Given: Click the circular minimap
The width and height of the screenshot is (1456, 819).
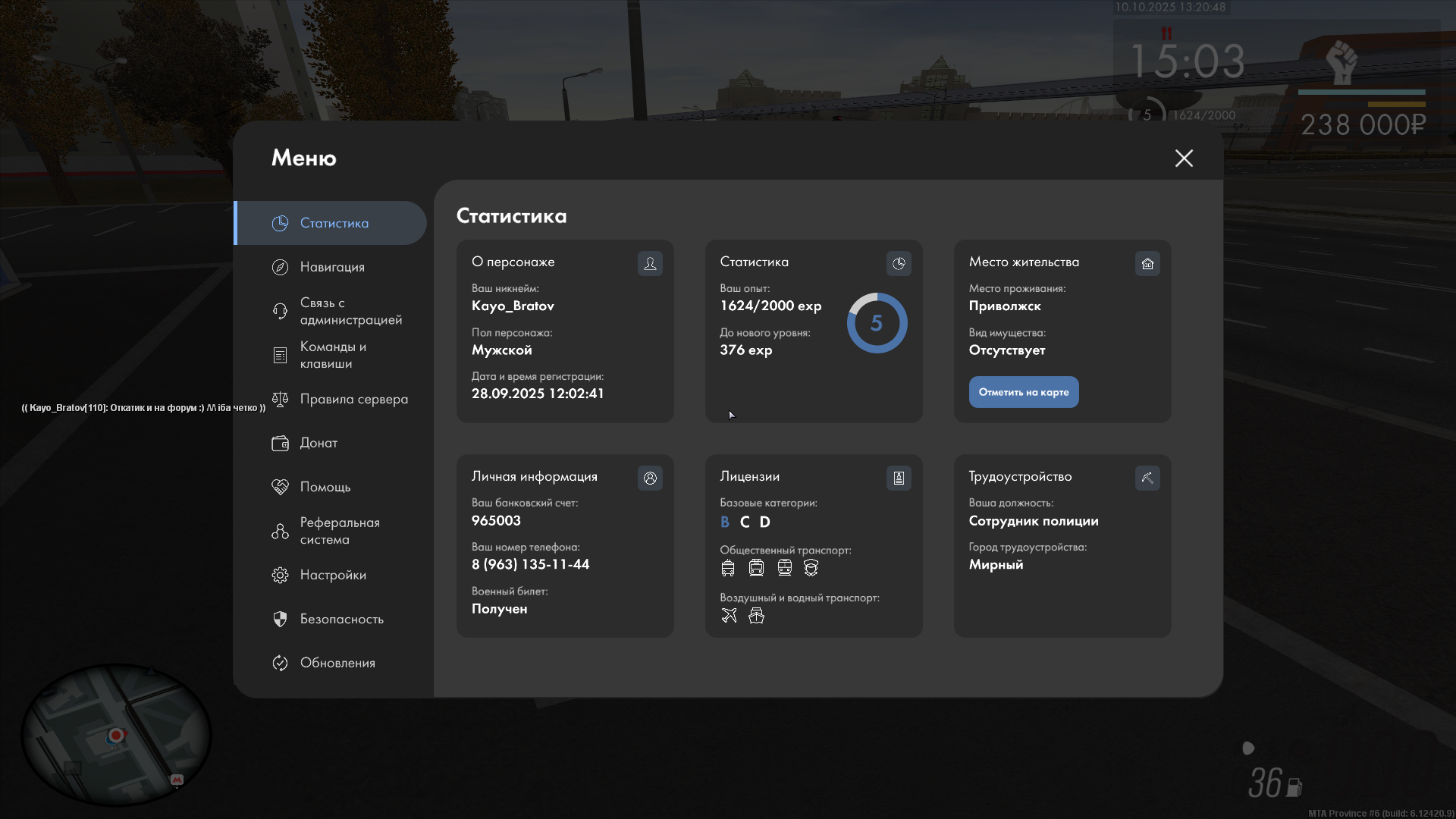Looking at the screenshot, I should tap(116, 734).
